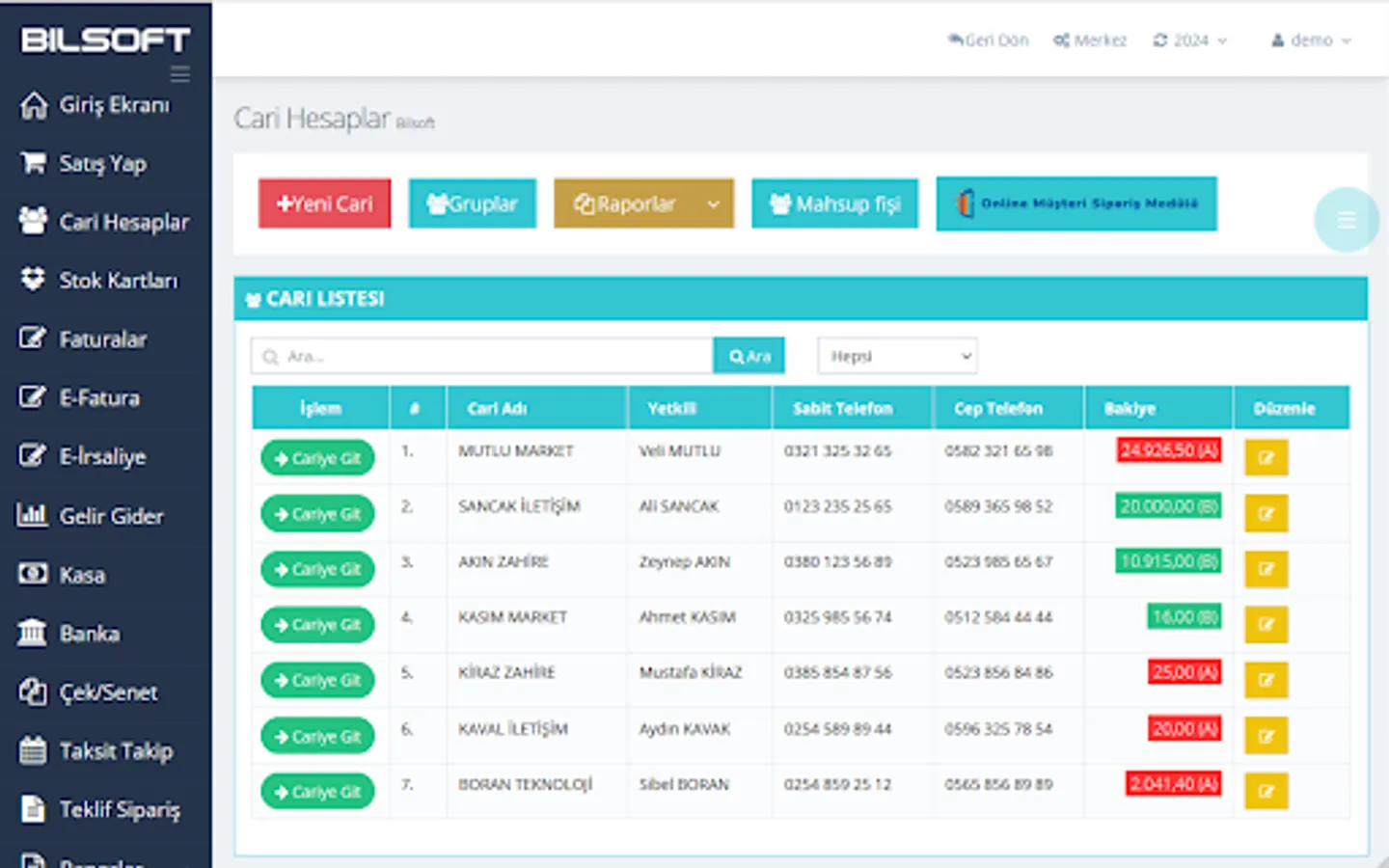Click the floating menu button on the right
Screen dimensions: 1389x868
(1347, 220)
